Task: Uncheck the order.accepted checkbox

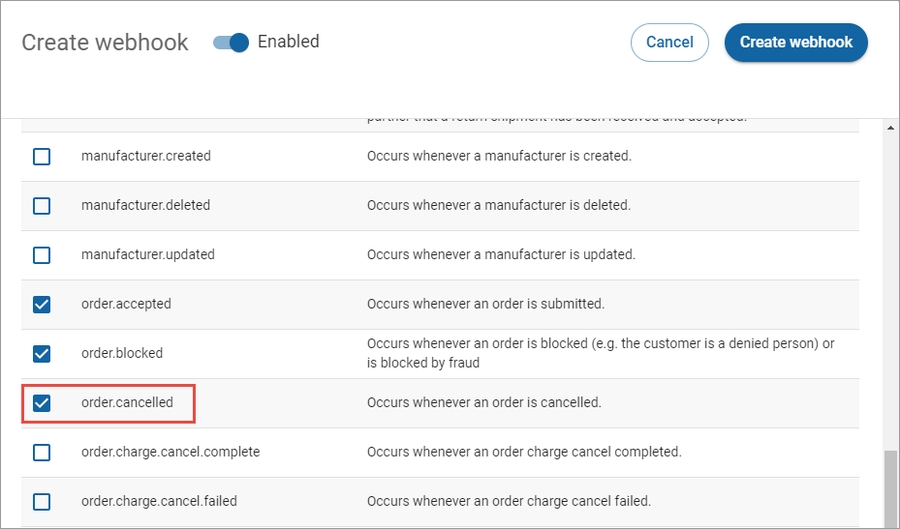Action: tap(42, 304)
